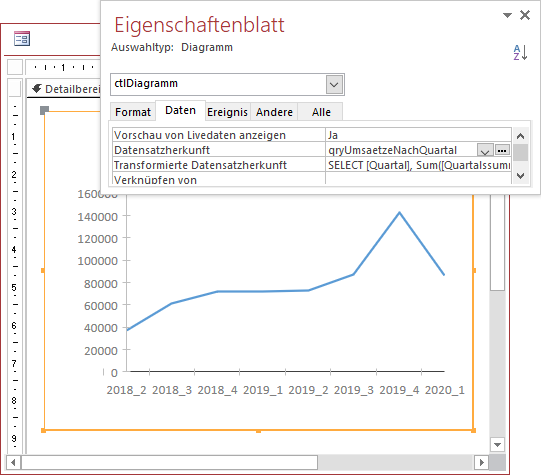Click the form vertical scrollbar thumb
This screenshot has width=541, height=475.
(x=497, y=243)
